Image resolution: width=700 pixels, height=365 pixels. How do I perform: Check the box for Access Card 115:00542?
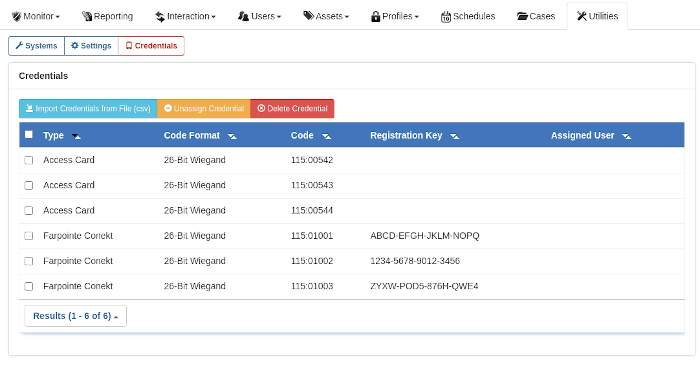pyautogui.click(x=29, y=160)
